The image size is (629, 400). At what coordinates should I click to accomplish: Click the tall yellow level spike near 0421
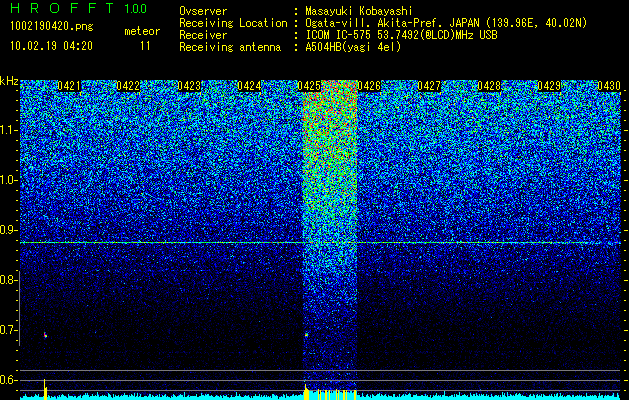[45, 389]
